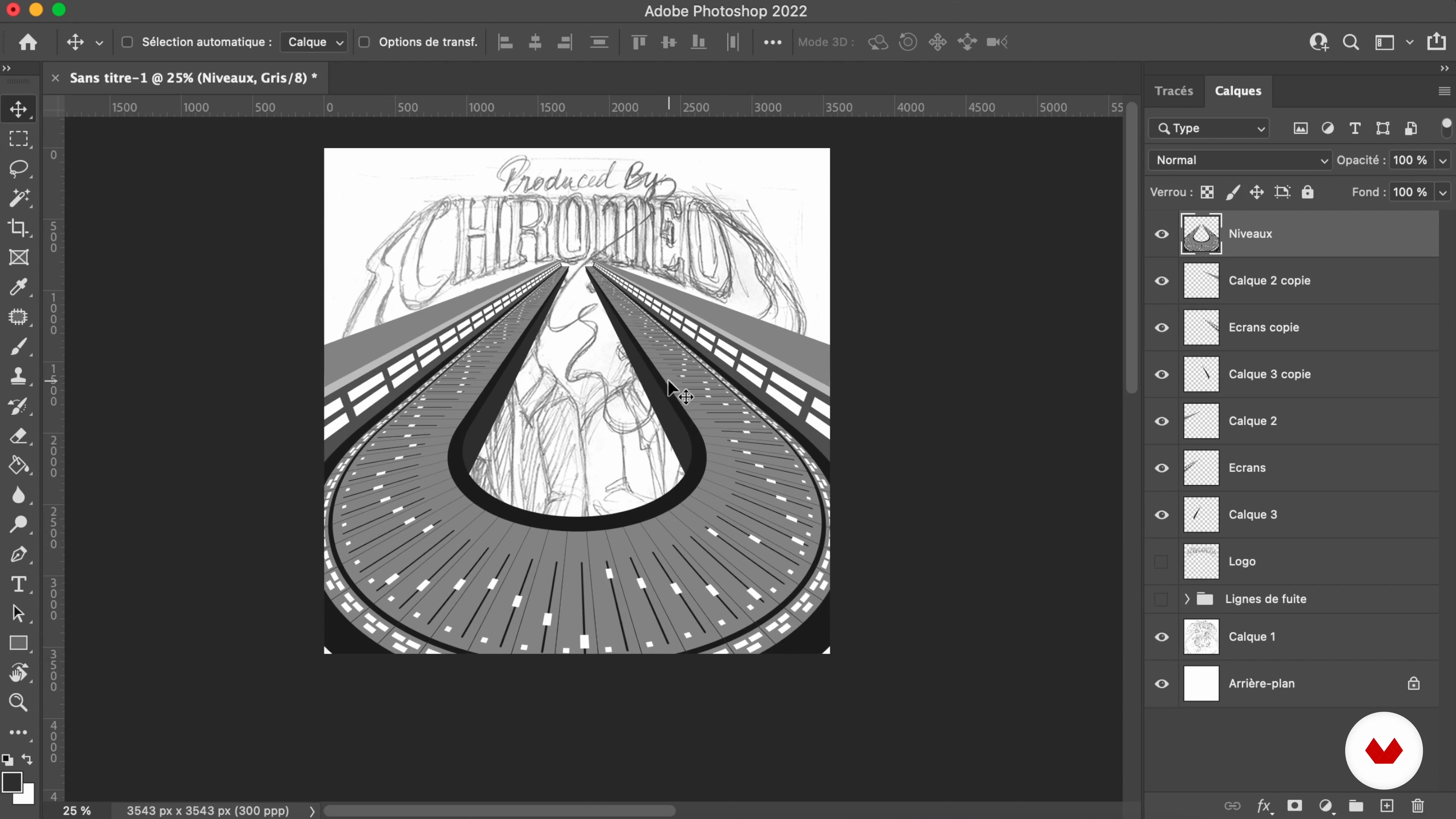This screenshot has height=819, width=1456.
Task: Hide the Niveaux layer
Action: pos(1161,234)
